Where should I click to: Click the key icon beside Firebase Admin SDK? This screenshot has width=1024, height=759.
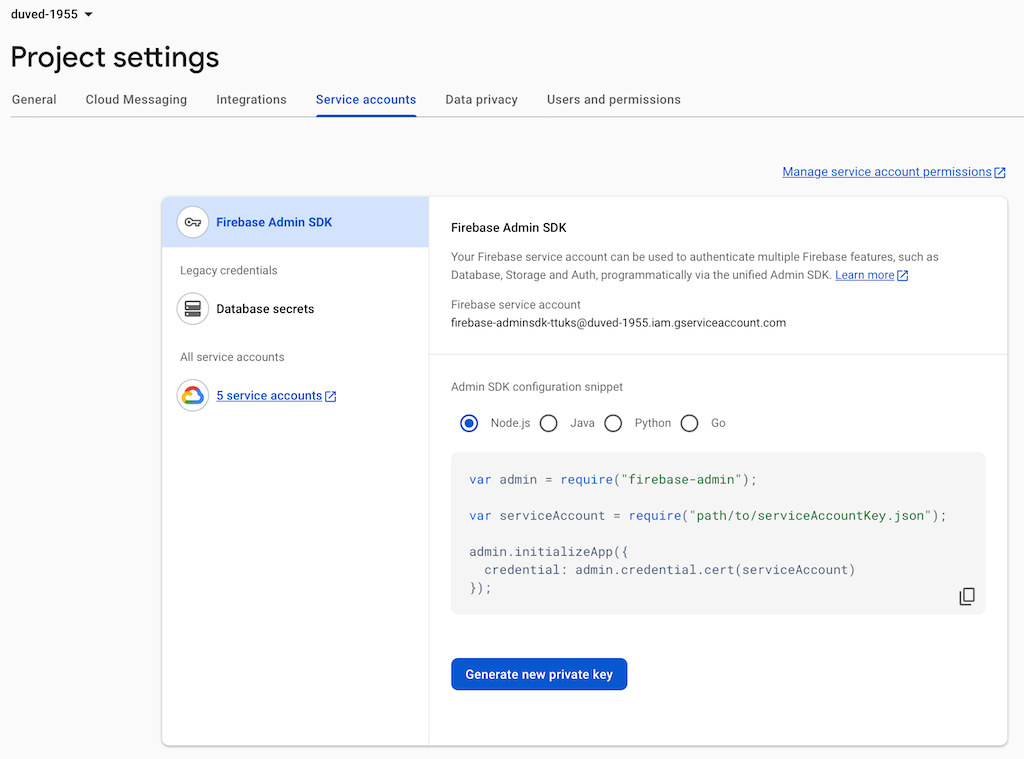coord(193,222)
